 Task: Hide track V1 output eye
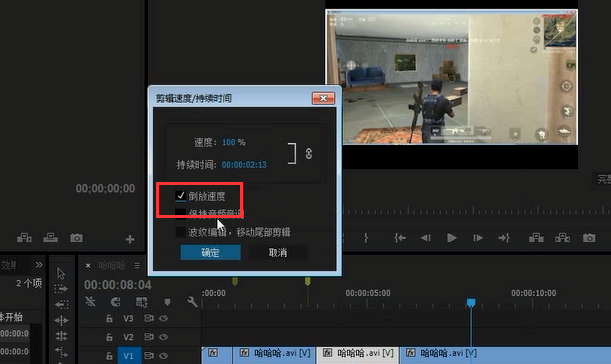pyautogui.click(x=164, y=355)
